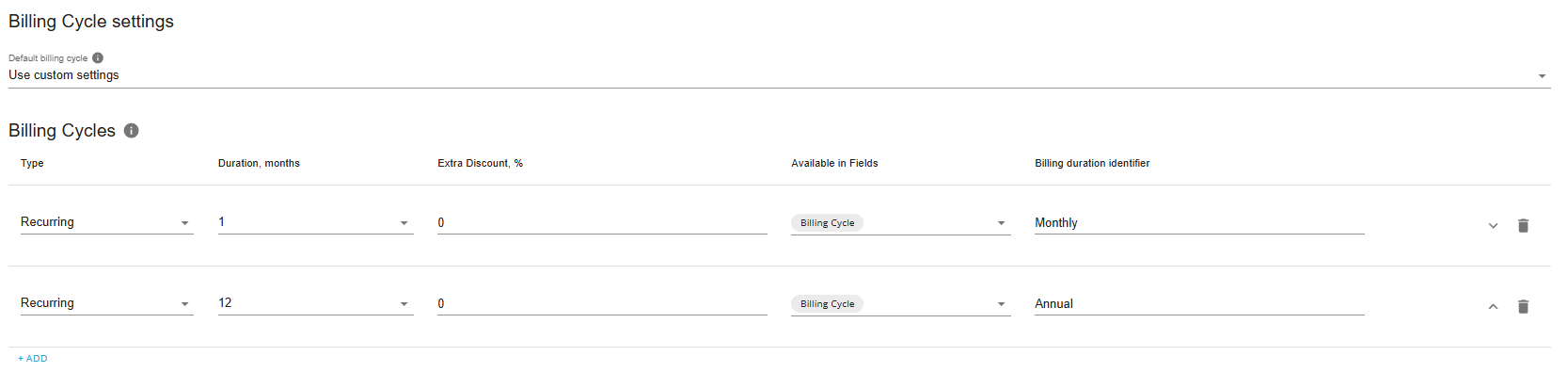Delete the Monthly billing cycle row
Viewport: 1568px width, 372px height.
point(1523,225)
